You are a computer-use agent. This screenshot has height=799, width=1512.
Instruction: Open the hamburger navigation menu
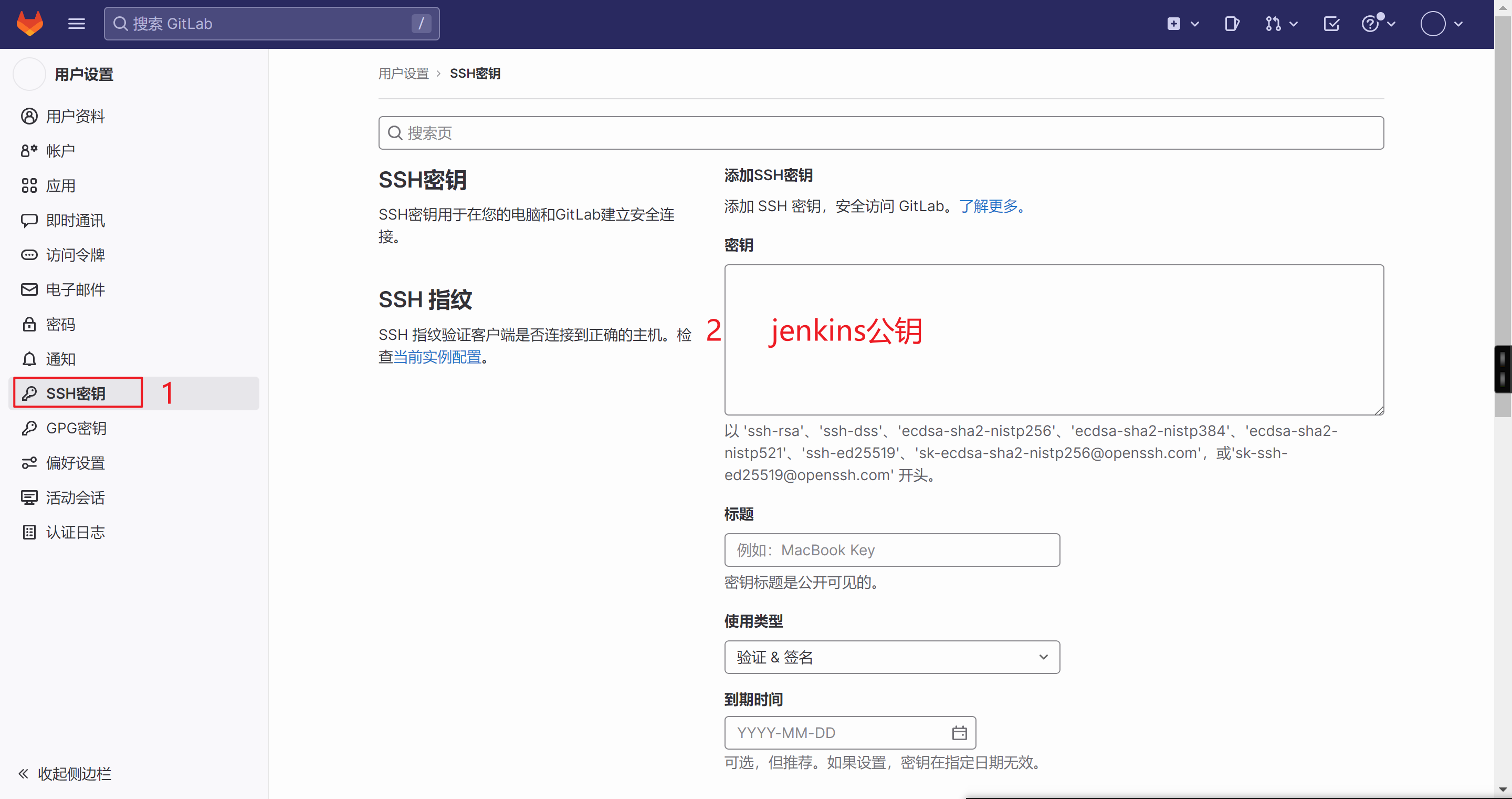76,24
